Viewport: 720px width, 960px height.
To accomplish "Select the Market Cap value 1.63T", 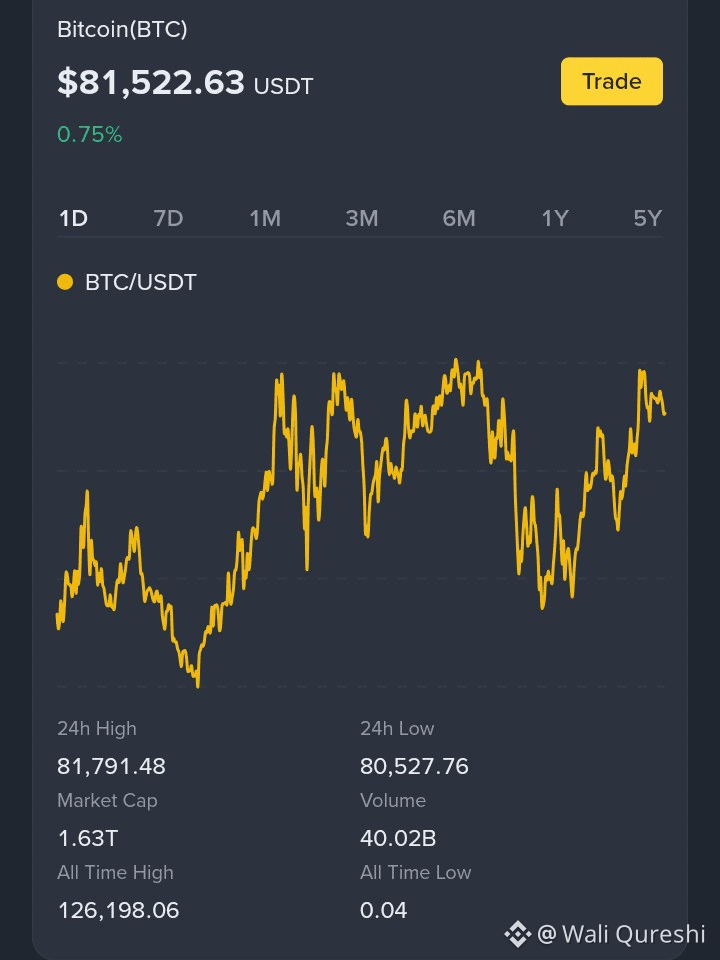I will [x=88, y=838].
